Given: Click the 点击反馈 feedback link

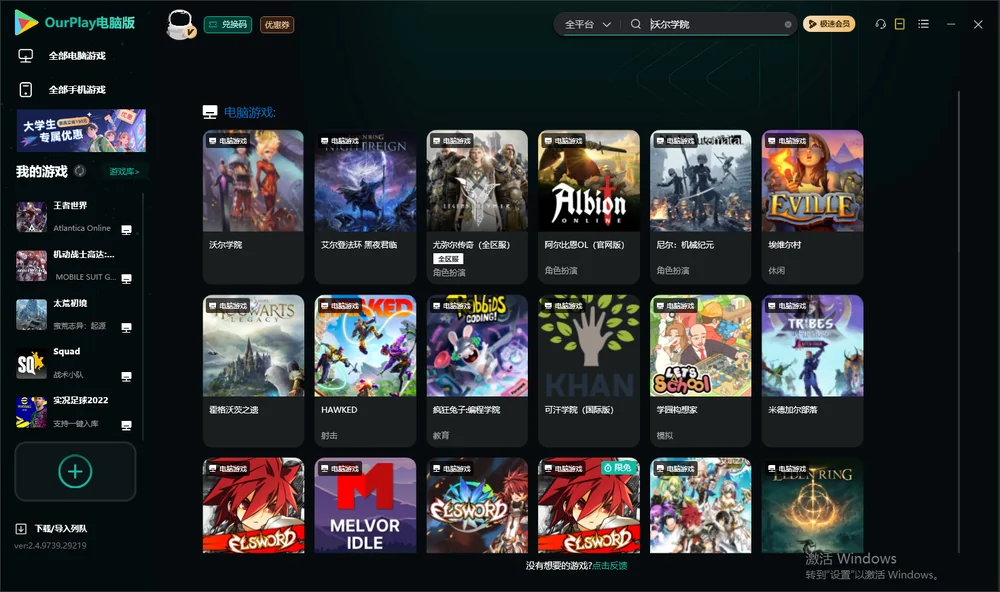Looking at the screenshot, I should [610, 565].
